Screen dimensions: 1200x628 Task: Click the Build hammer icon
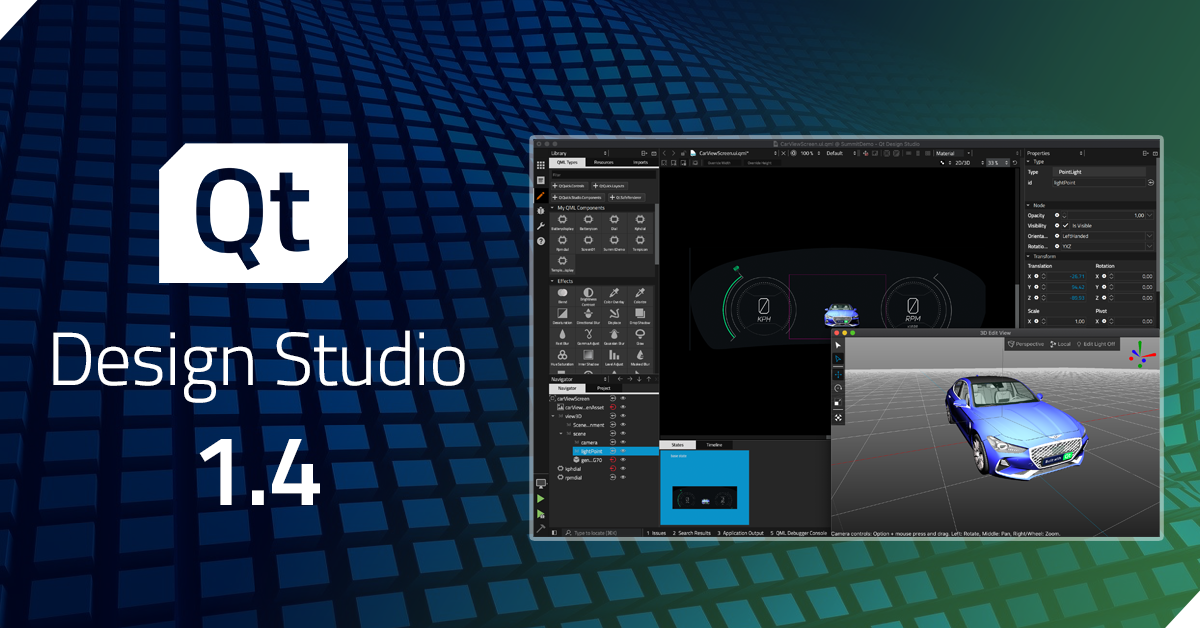[541, 527]
